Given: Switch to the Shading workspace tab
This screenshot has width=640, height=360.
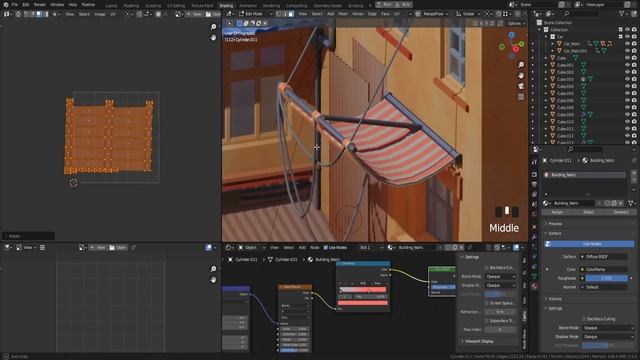Looking at the screenshot, I should click(x=226, y=6).
